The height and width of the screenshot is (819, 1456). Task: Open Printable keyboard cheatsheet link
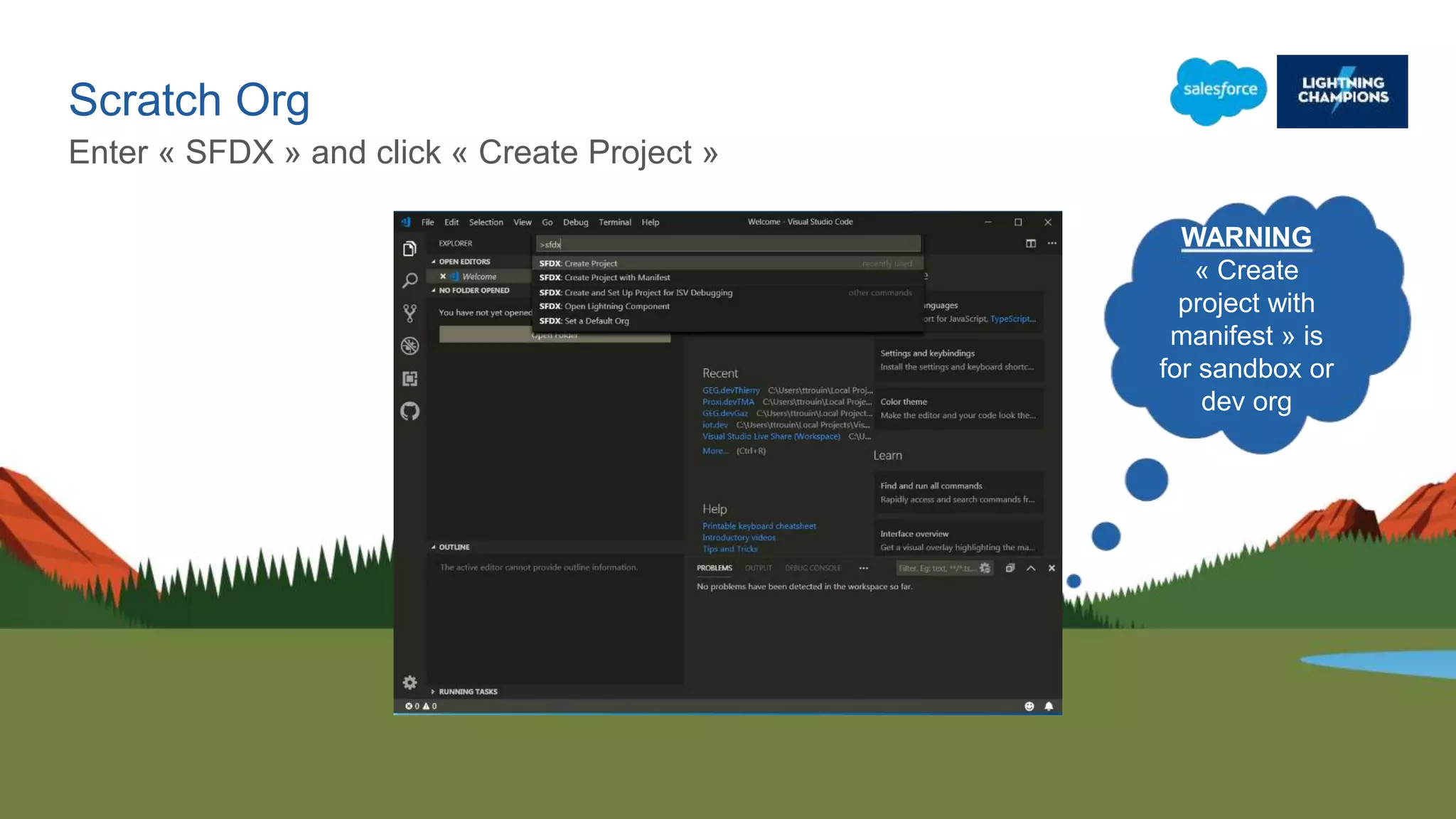(x=759, y=526)
